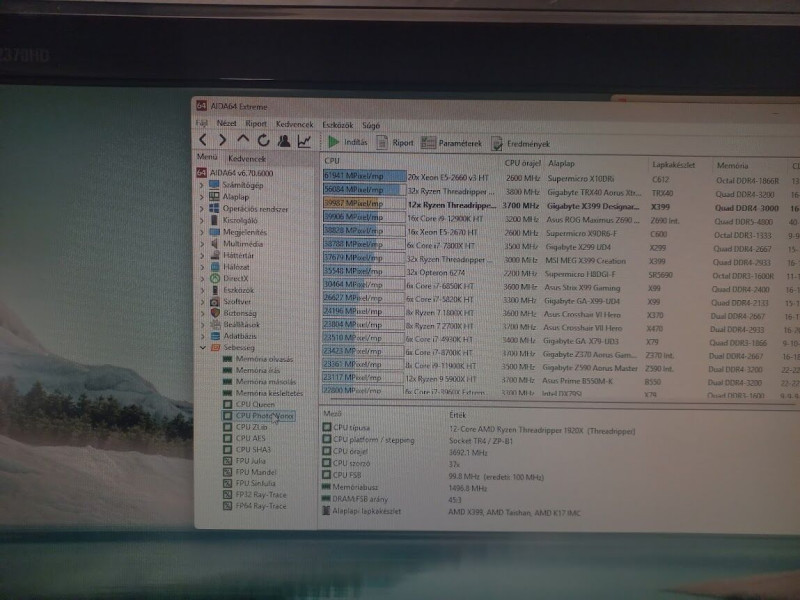
Task: Open the Riport menu in menu bar
Action: 256,124
